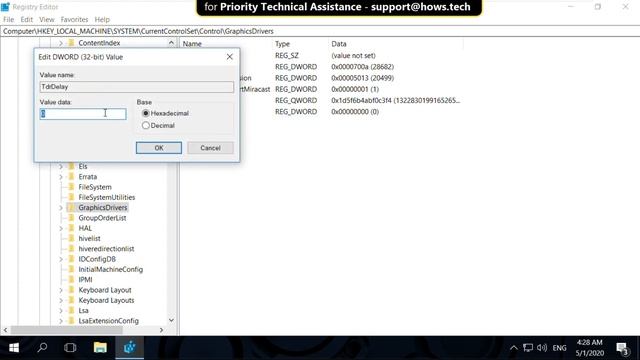
Task: Click the Registry Editor taskbar icon
Action: [130, 348]
